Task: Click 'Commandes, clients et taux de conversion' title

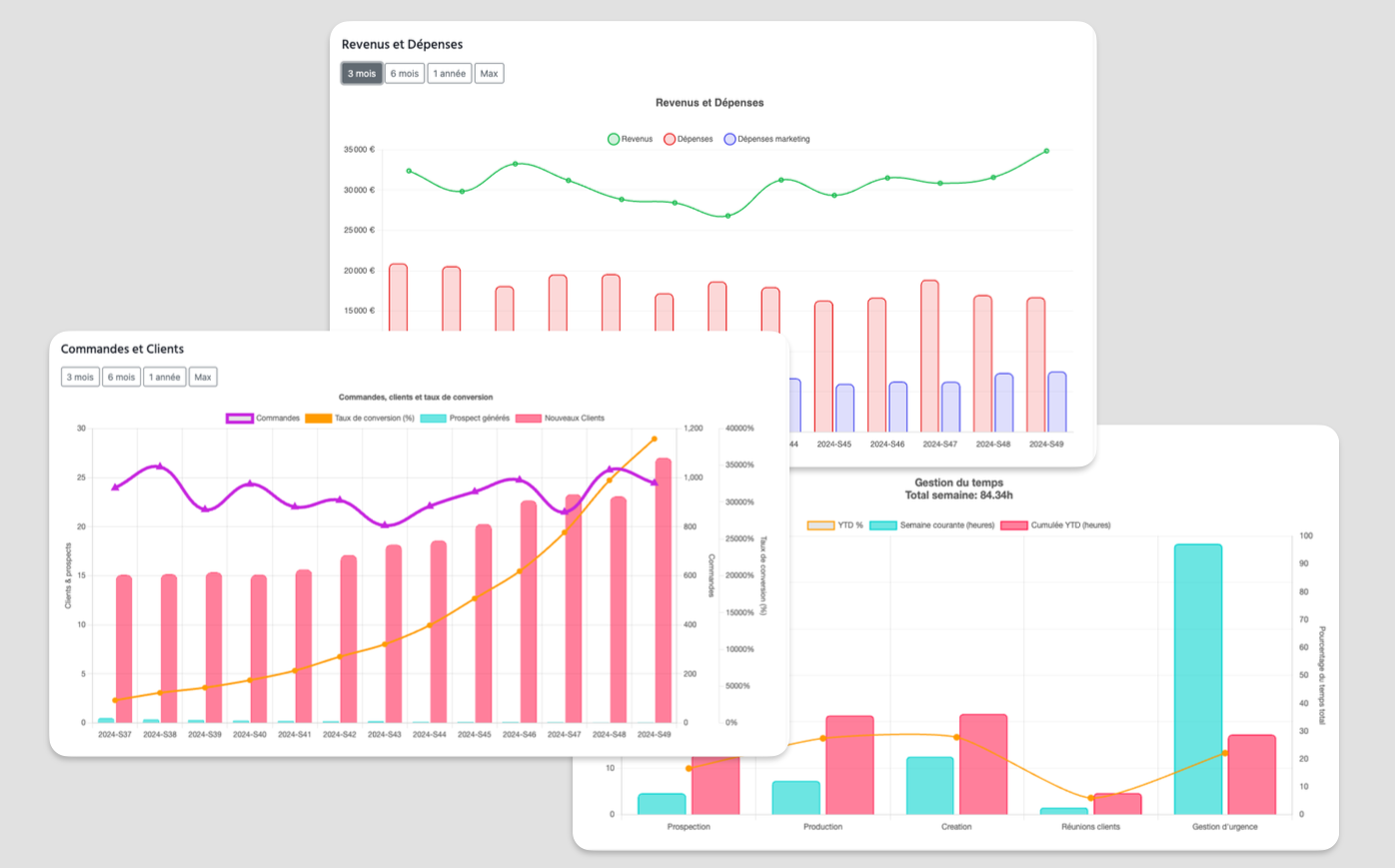Action: (x=416, y=398)
